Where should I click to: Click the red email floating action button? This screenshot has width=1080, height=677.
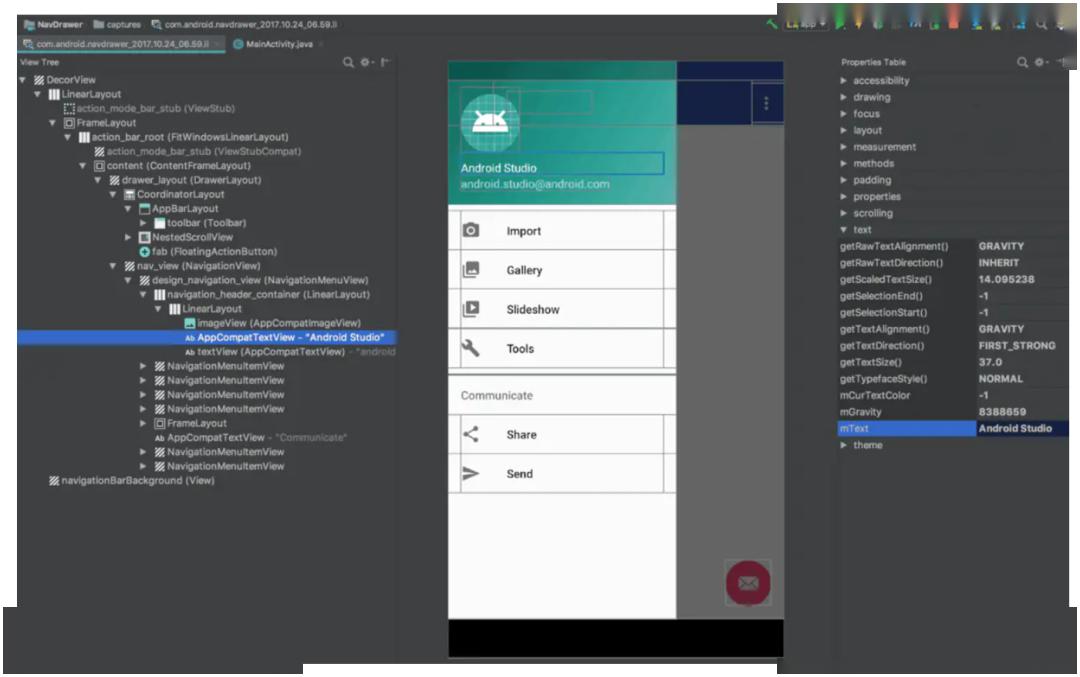[748, 582]
